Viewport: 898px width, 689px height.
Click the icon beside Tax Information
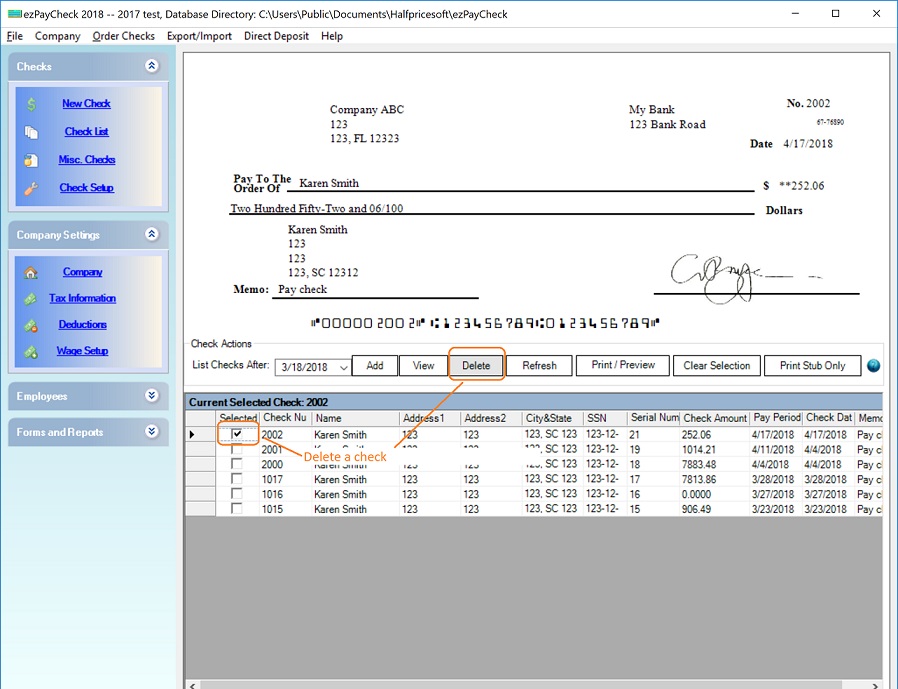[31, 299]
